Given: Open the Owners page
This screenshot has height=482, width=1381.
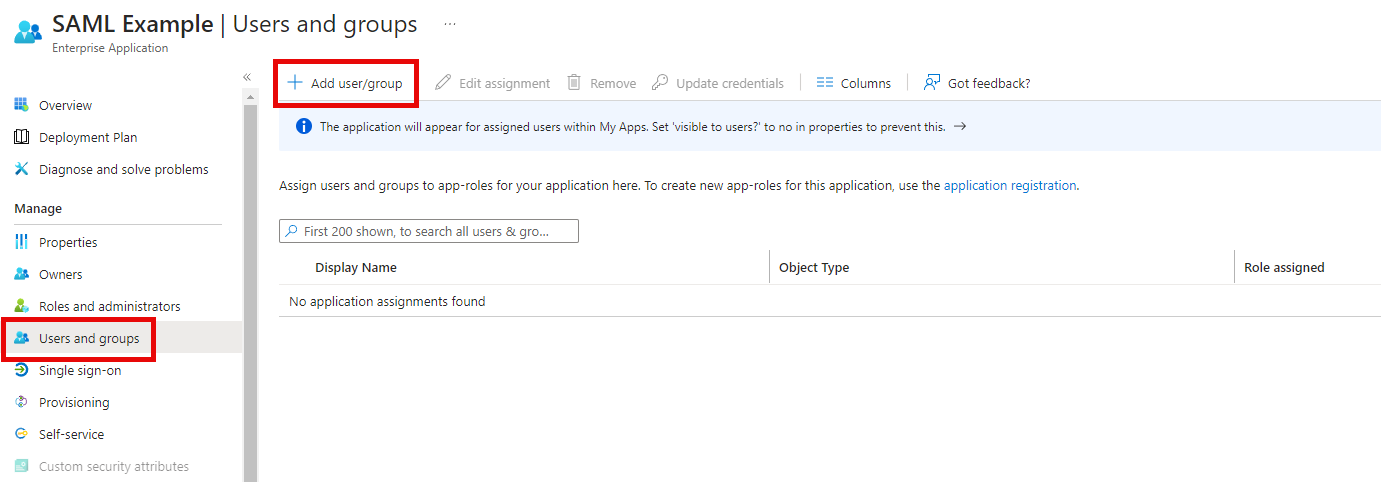Looking at the screenshot, I should tap(60, 274).
